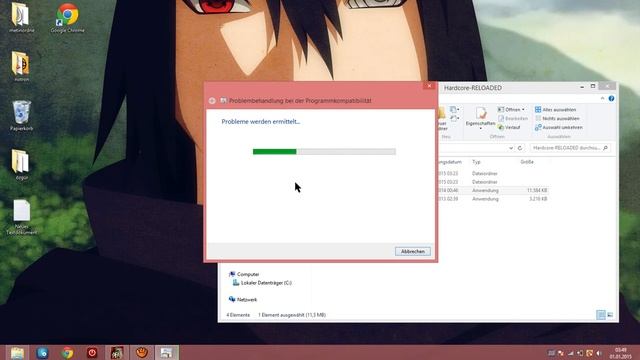This screenshot has height=360, width=640.
Task: Select the top-left desktop folder icon
Action: click(x=21, y=18)
